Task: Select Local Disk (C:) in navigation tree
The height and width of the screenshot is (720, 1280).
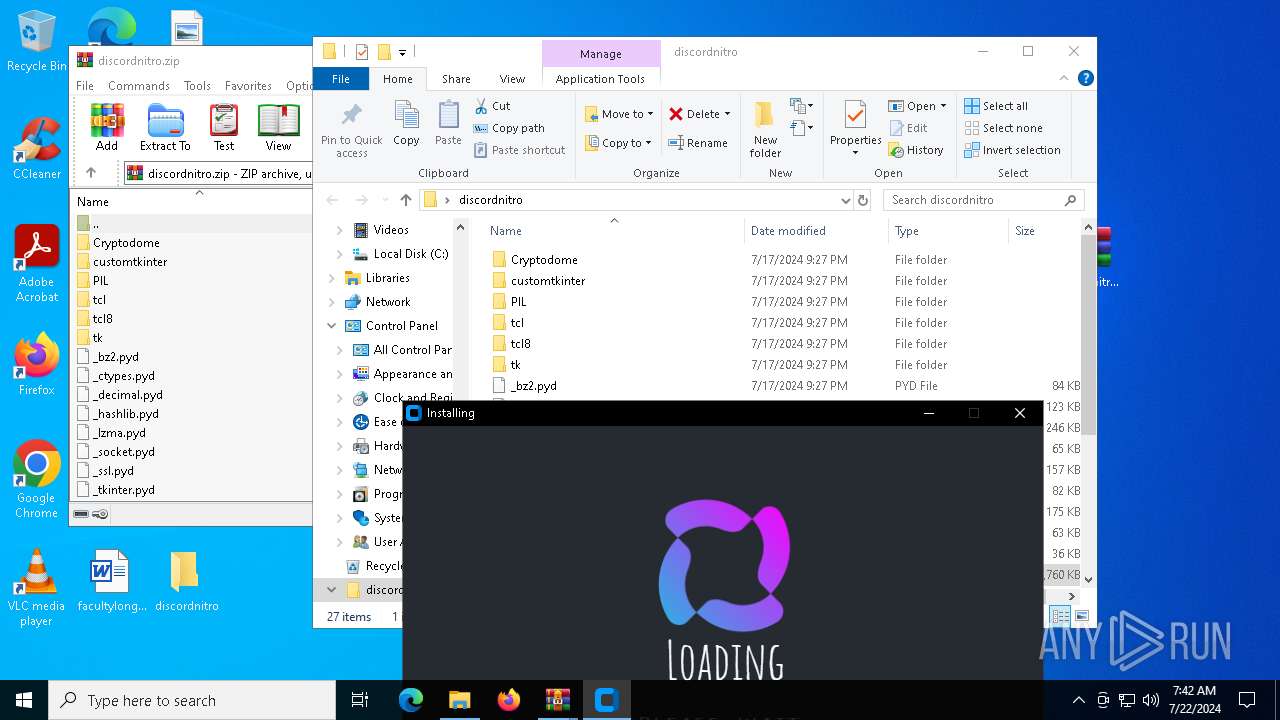Action: (410, 254)
